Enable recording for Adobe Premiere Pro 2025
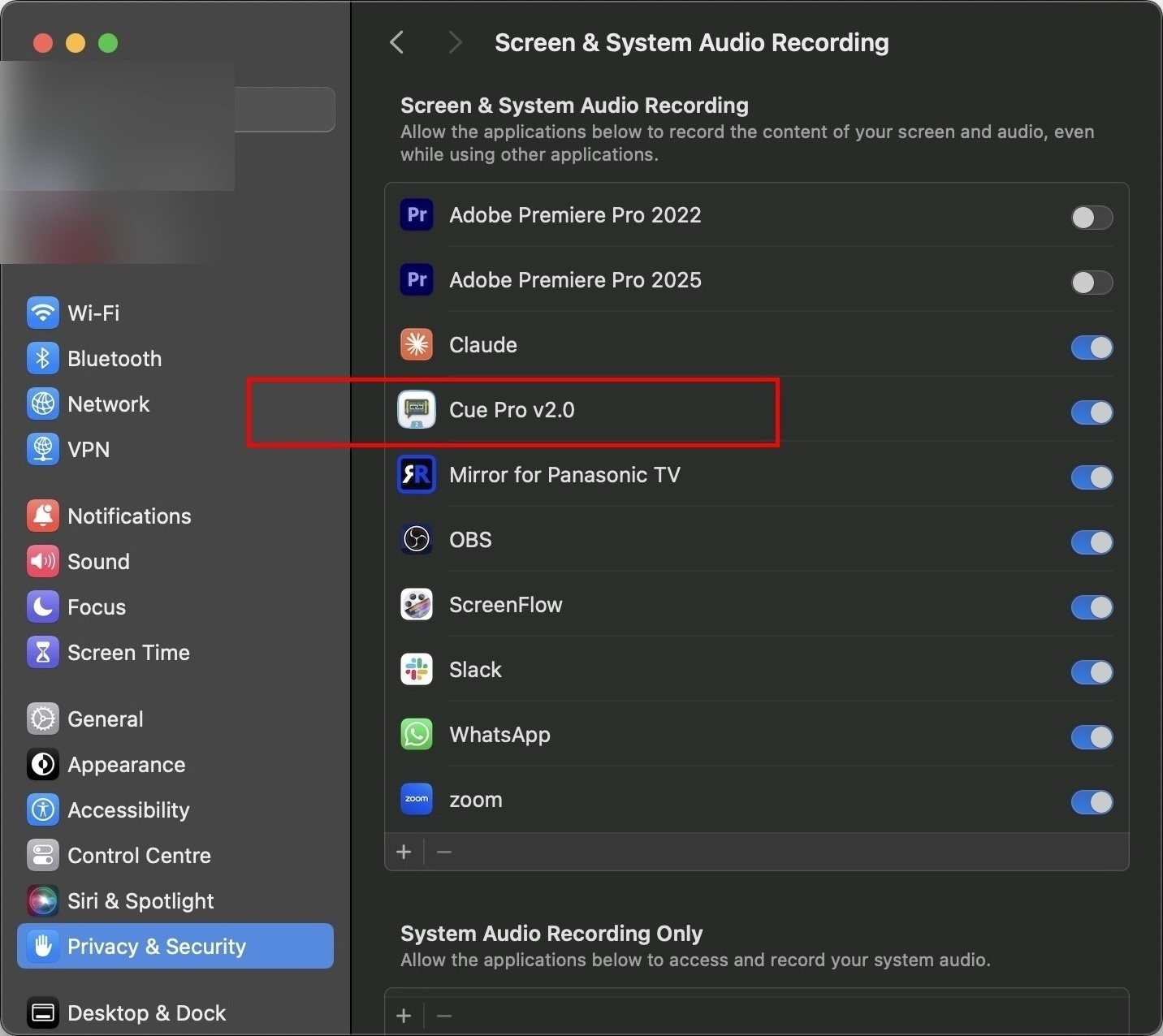Screen dimensions: 1163x1036 point(1092,283)
